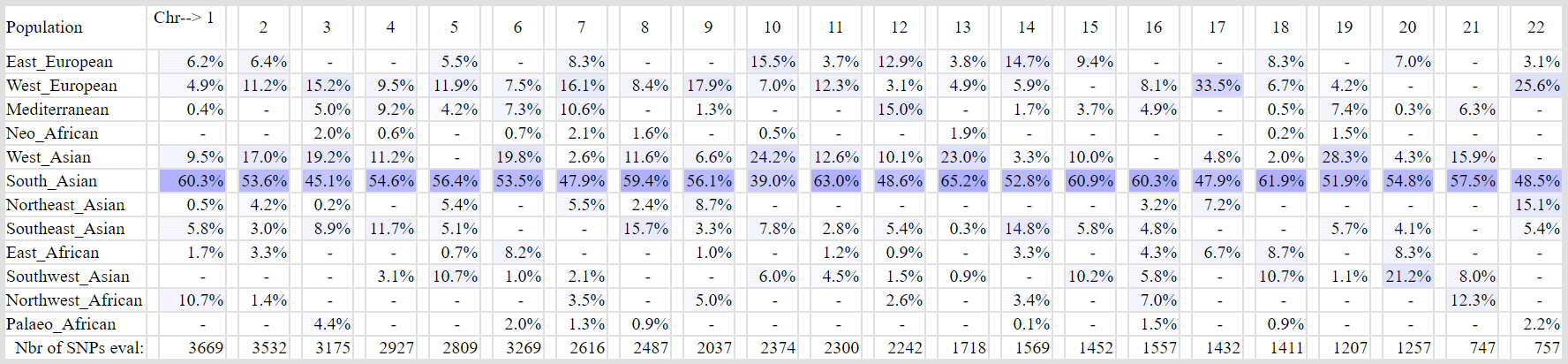The width and height of the screenshot is (1568, 364).
Task: Click the Population column header
Action: click(44, 27)
